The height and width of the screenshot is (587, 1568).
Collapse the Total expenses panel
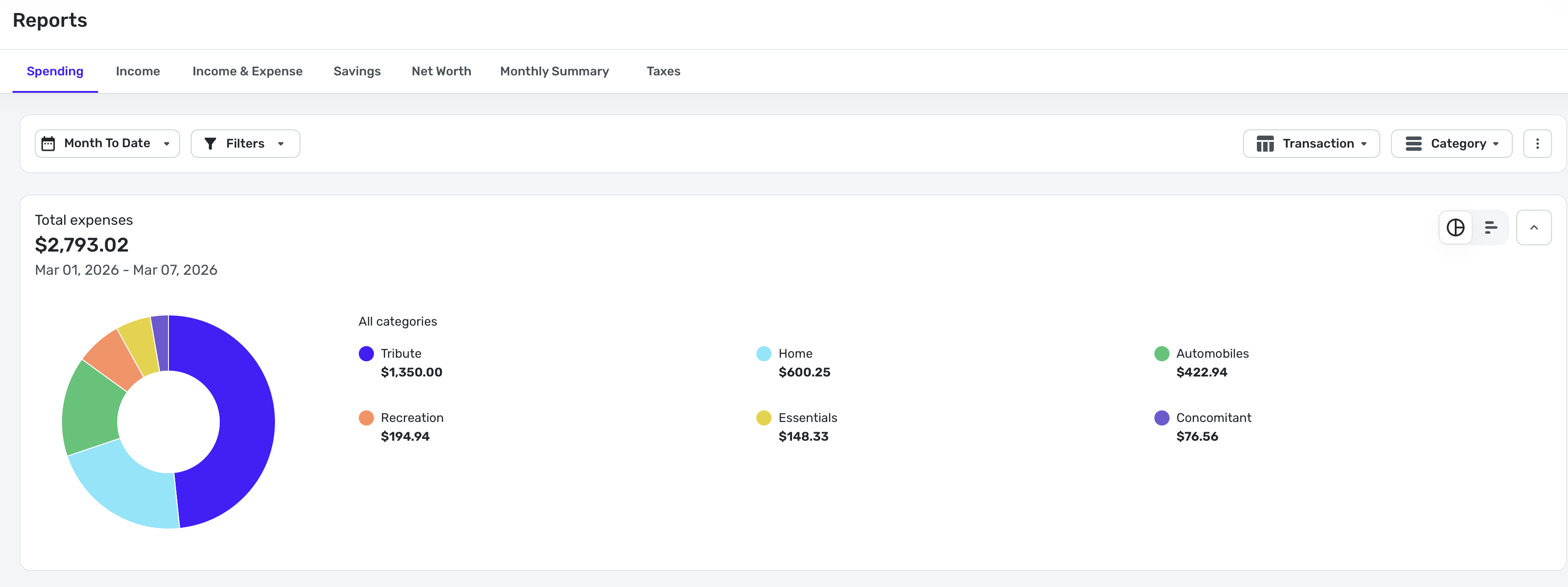[1533, 227]
